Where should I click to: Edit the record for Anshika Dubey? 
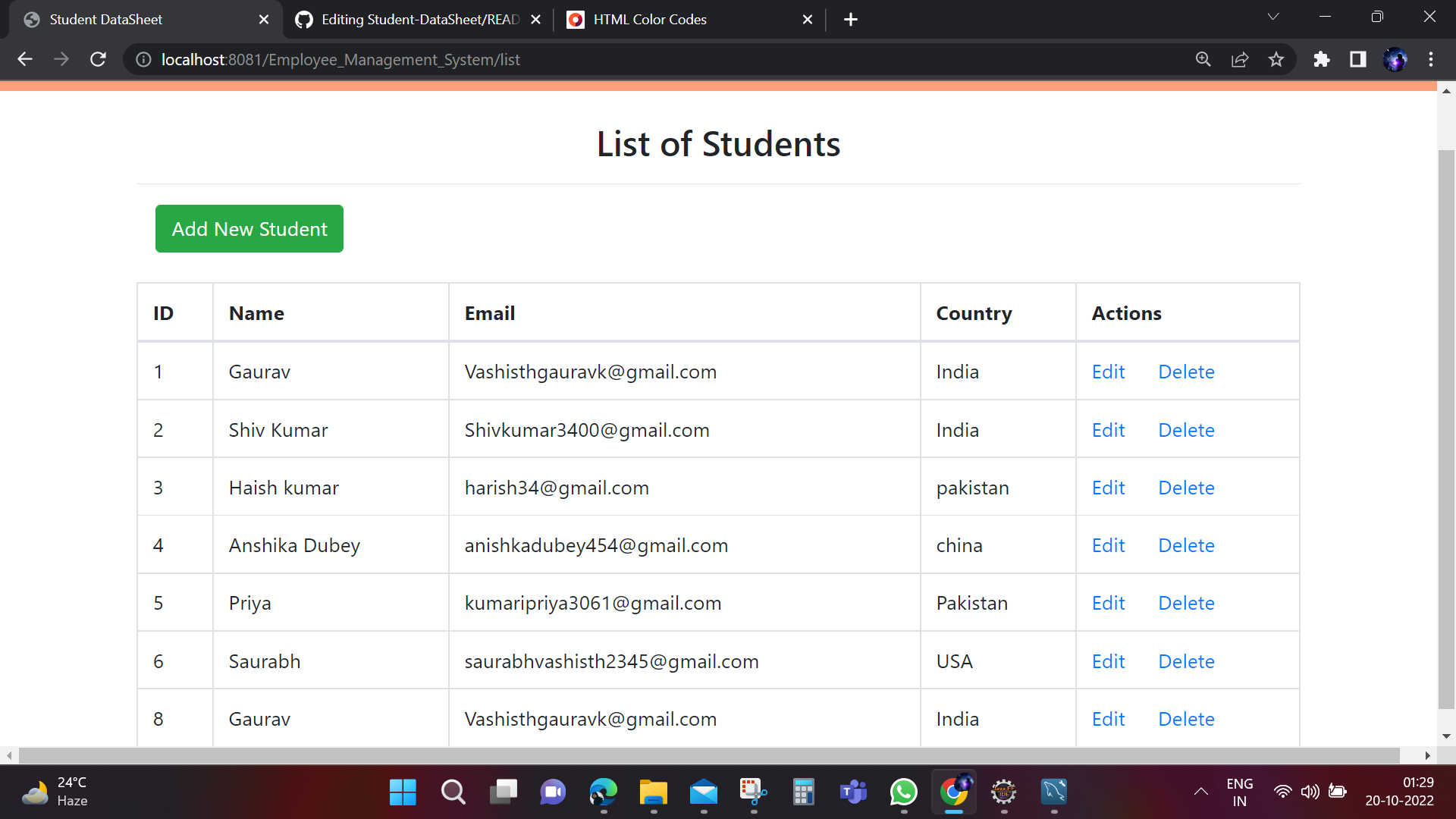[1108, 544]
